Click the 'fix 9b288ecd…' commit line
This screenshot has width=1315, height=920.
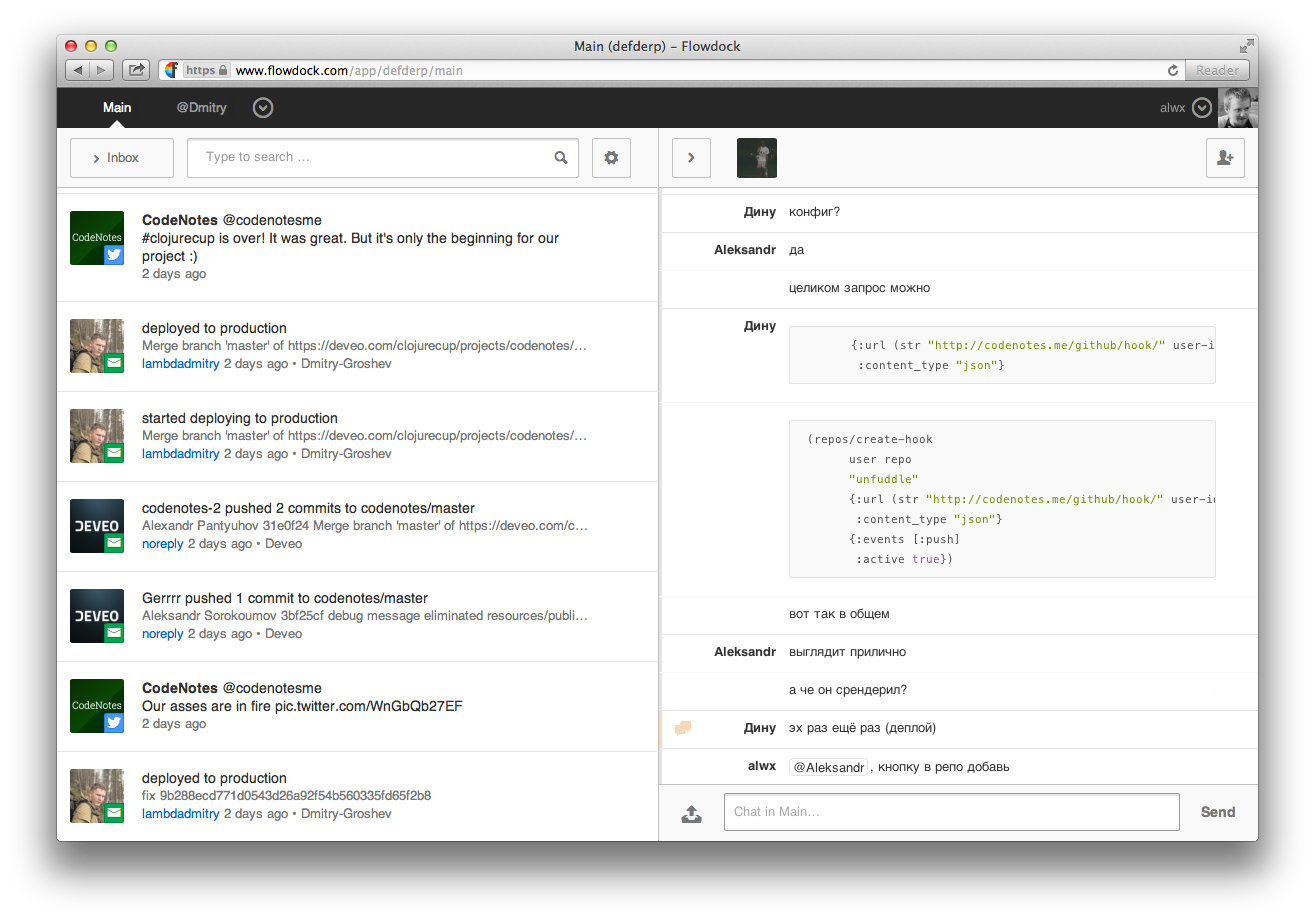(286, 796)
